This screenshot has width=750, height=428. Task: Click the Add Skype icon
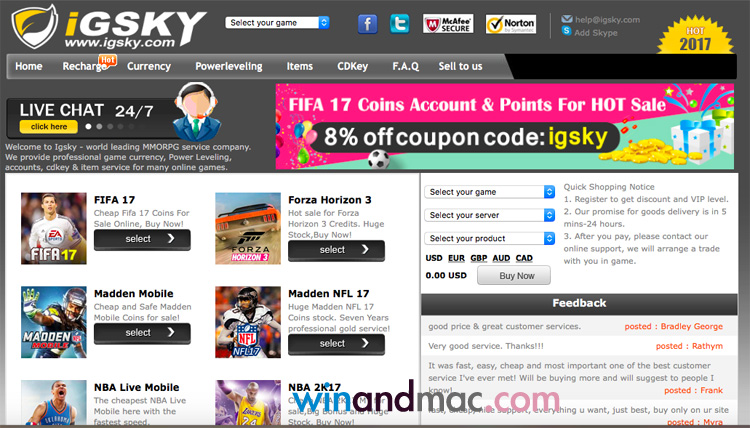(x=567, y=32)
